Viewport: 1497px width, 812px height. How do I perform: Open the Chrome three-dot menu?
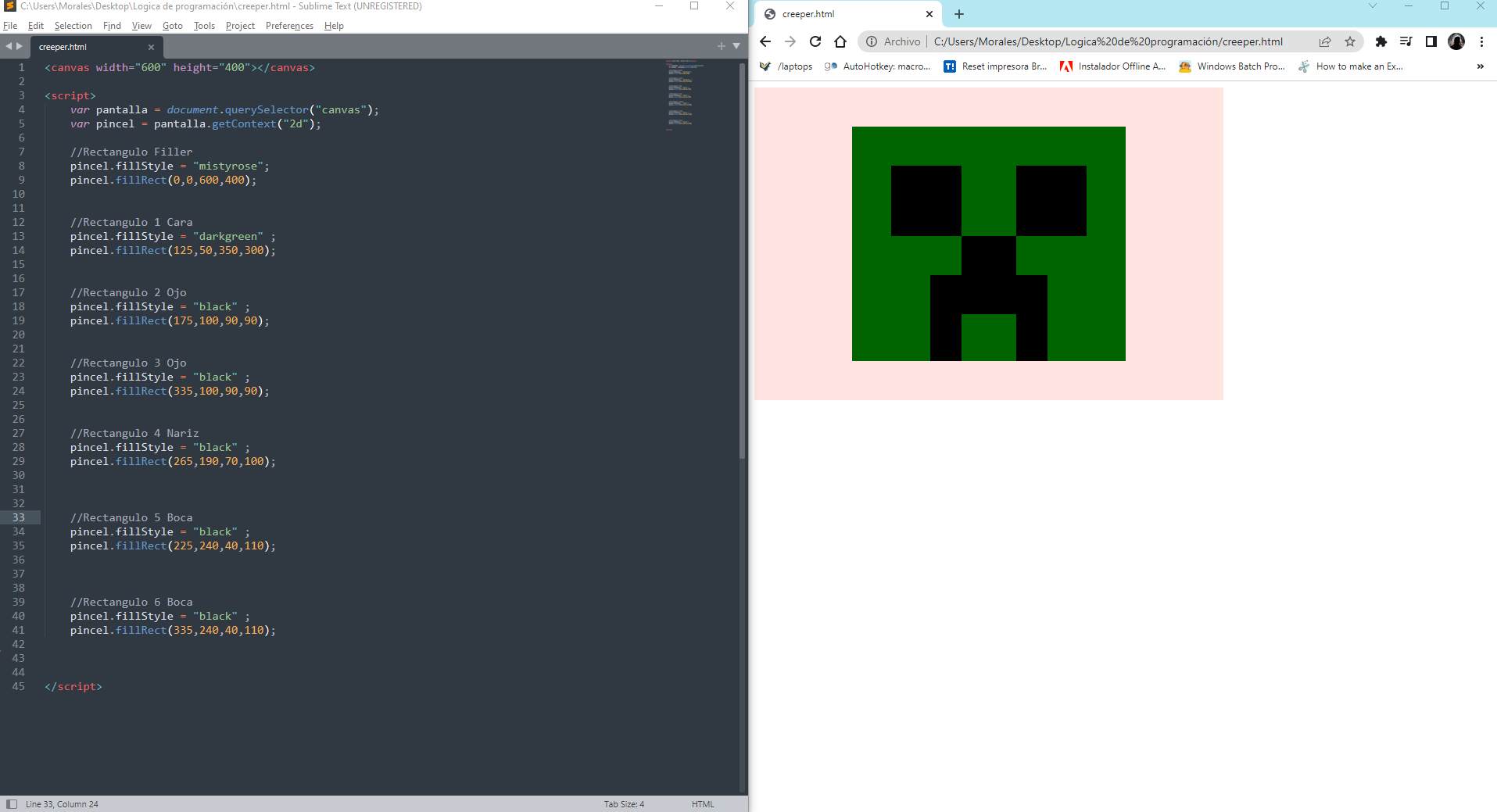pyautogui.click(x=1481, y=41)
